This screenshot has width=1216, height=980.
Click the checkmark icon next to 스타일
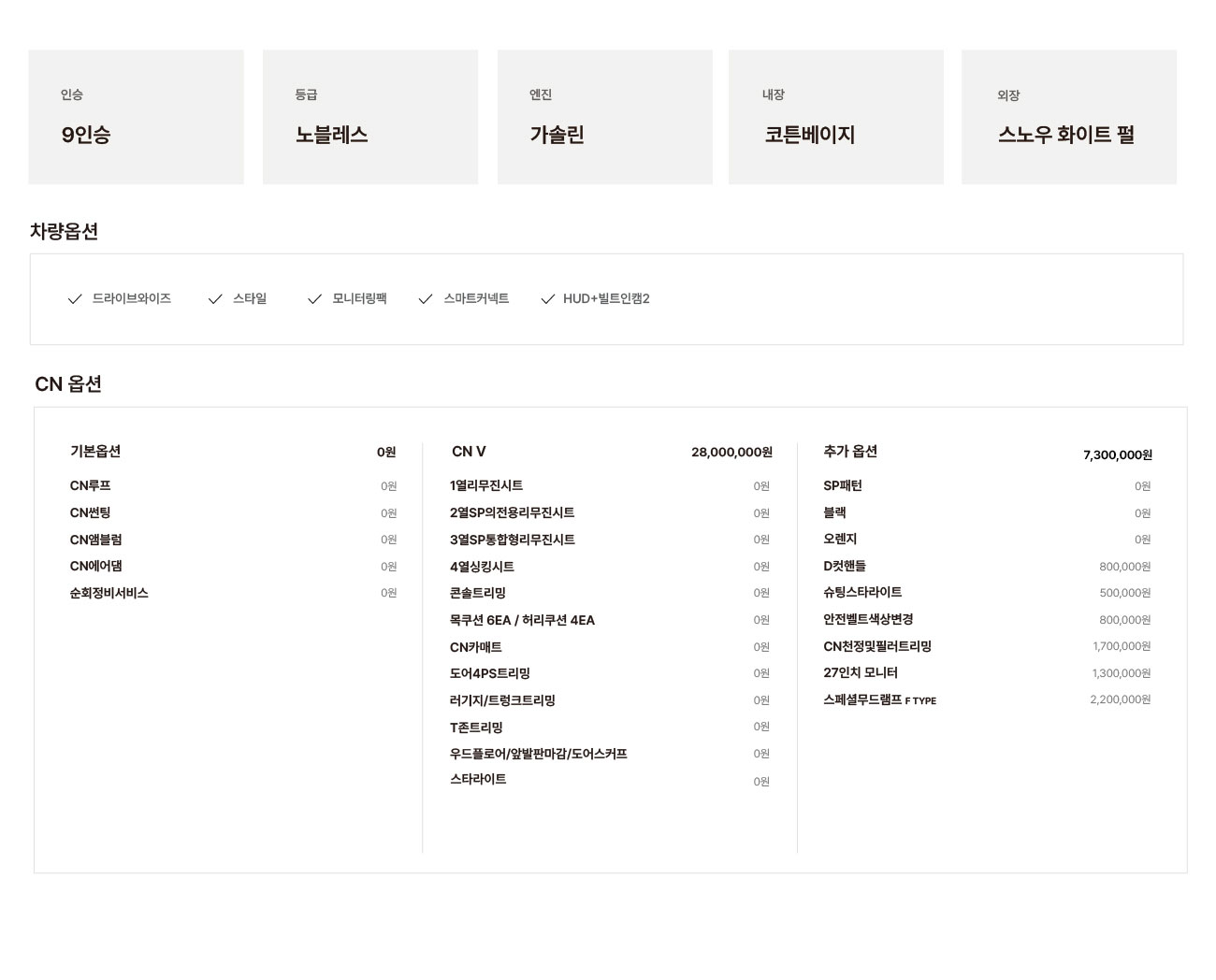tap(215, 299)
